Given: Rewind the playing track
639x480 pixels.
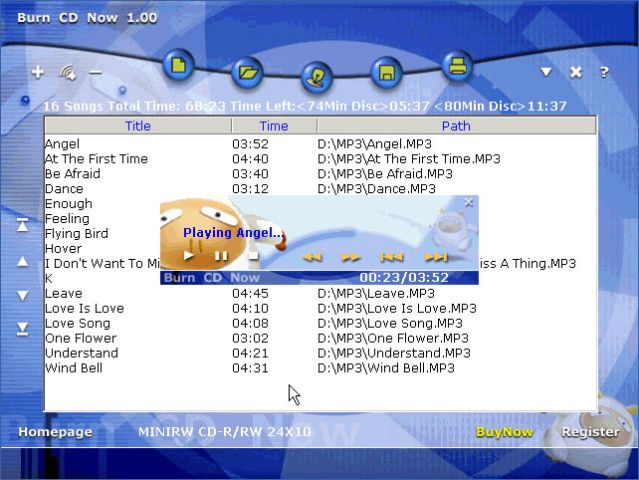Looking at the screenshot, I should [x=313, y=257].
